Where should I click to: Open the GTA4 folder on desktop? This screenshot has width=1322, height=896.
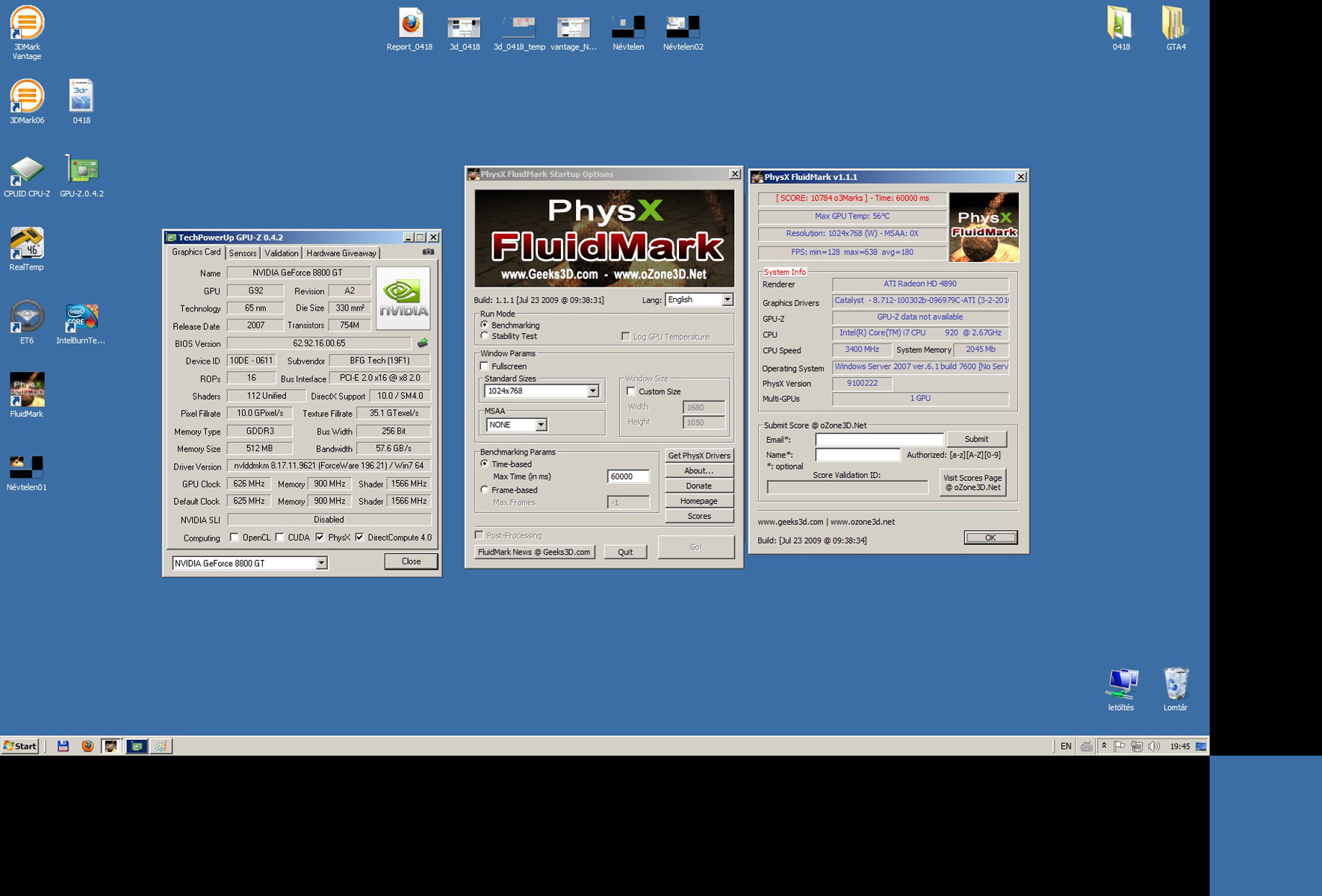click(1176, 28)
